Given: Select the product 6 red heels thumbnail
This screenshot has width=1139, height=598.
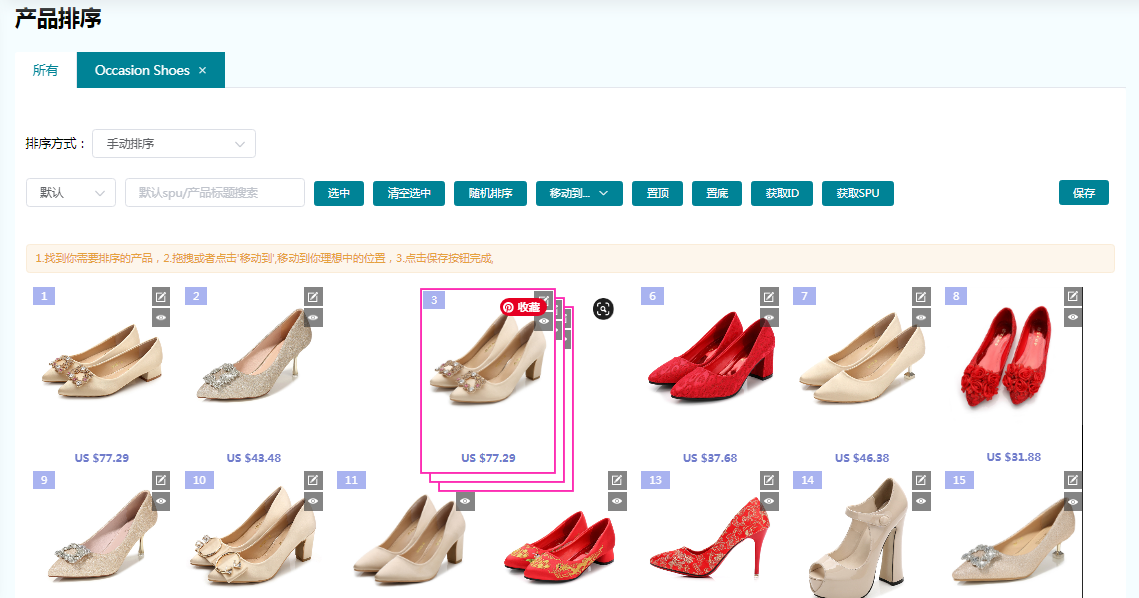Looking at the screenshot, I should click(711, 355).
